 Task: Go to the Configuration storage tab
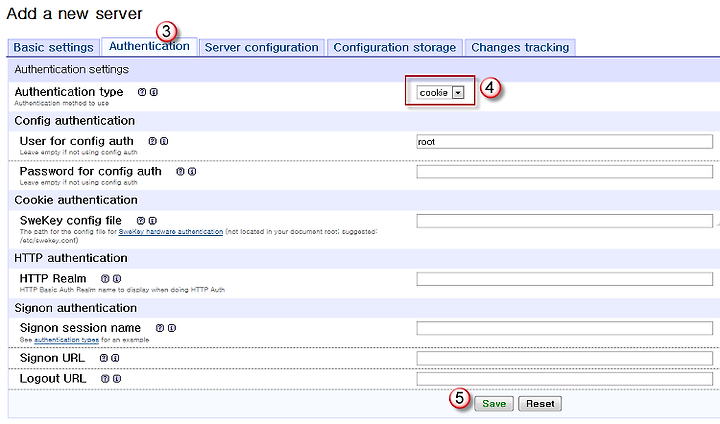[395, 47]
